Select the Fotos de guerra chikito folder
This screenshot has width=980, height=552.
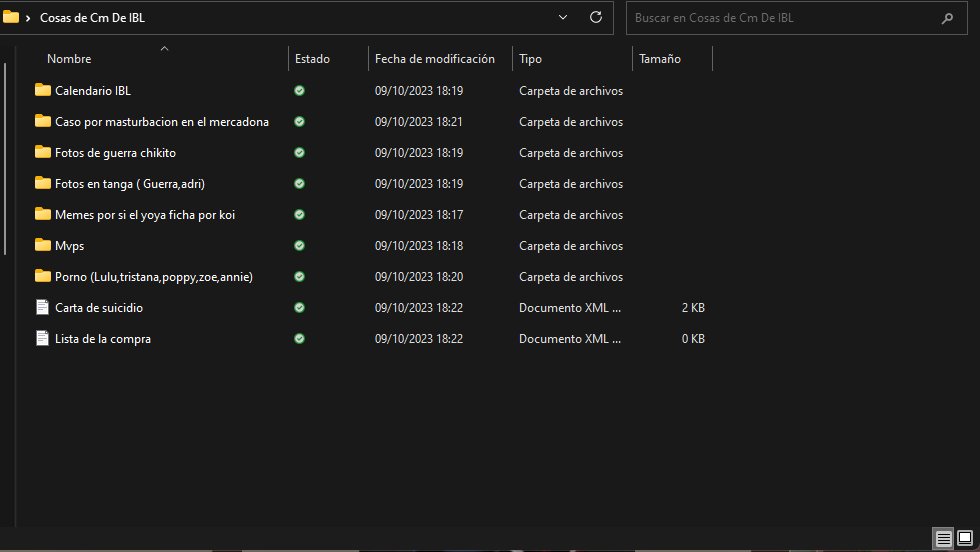coord(115,153)
